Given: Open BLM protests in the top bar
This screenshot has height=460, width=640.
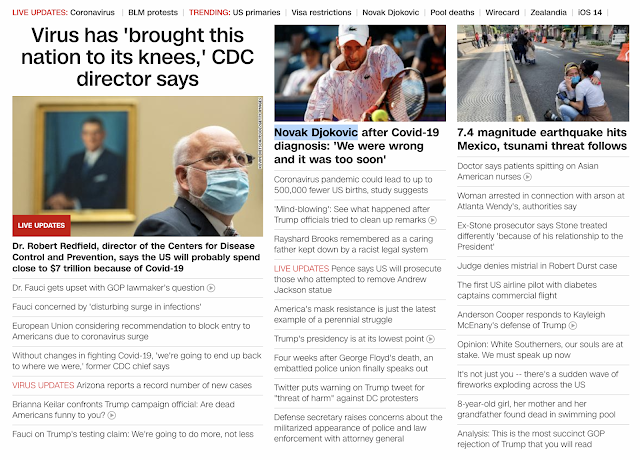Looking at the screenshot, I should (153, 13).
